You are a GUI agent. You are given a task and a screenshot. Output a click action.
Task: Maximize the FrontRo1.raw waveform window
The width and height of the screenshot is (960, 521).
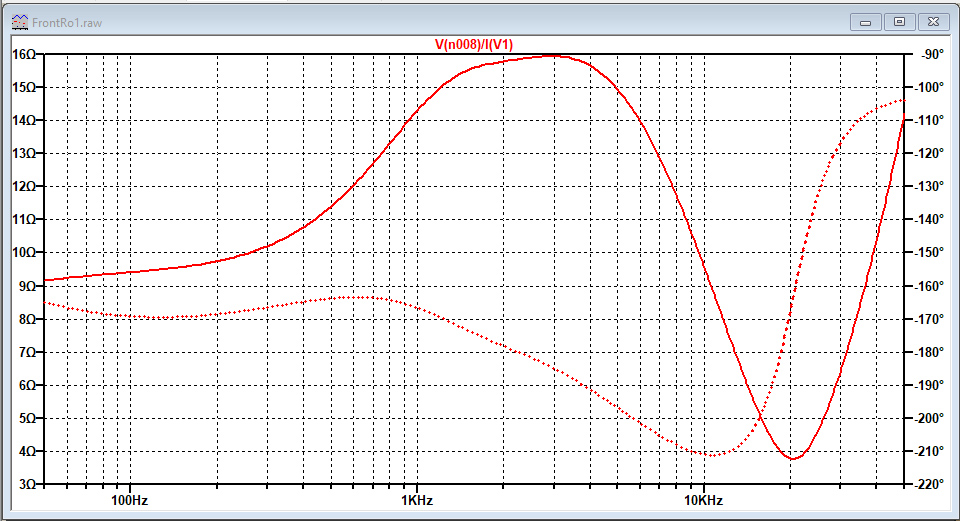(899, 22)
